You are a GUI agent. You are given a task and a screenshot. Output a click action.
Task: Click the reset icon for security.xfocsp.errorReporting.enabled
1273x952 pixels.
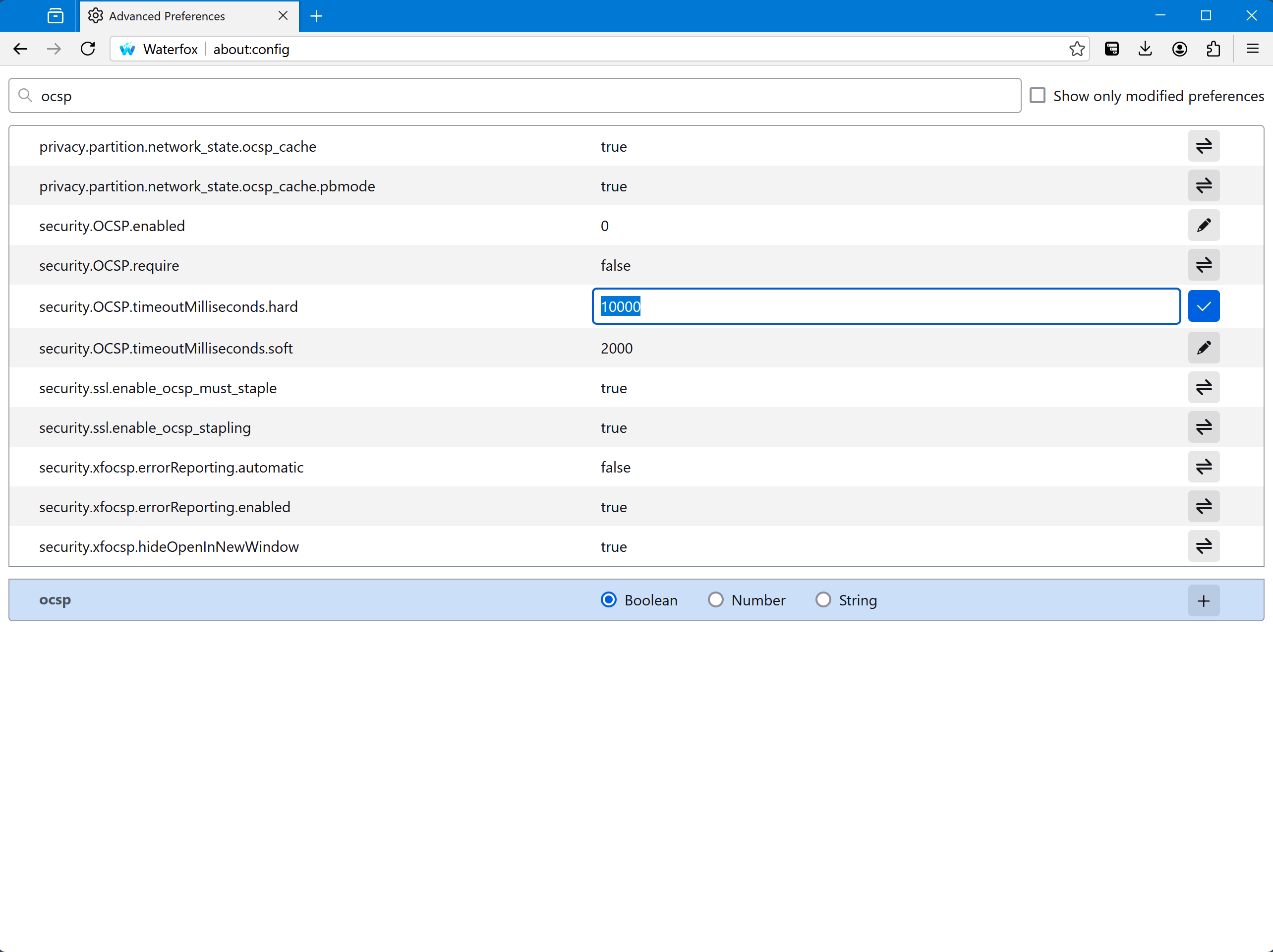pyautogui.click(x=1204, y=507)
